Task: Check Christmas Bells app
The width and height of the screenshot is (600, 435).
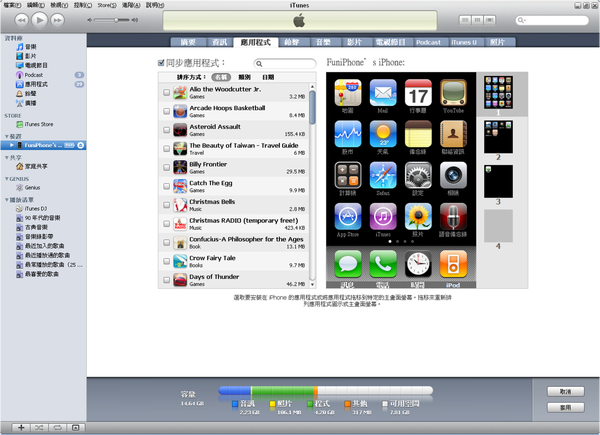Action: click(x=166, y=205)
